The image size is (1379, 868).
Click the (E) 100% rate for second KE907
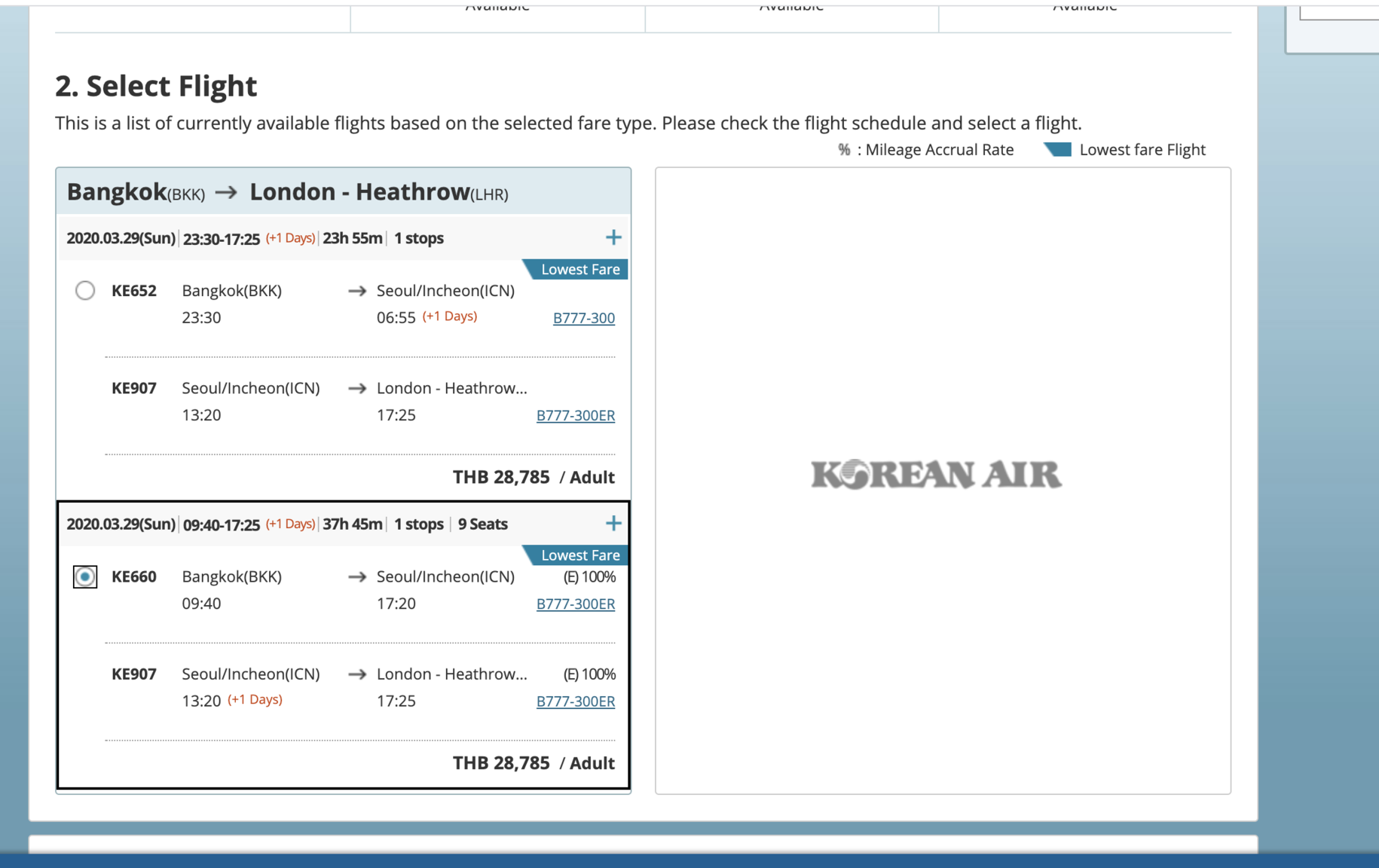[x=590, y=674]
